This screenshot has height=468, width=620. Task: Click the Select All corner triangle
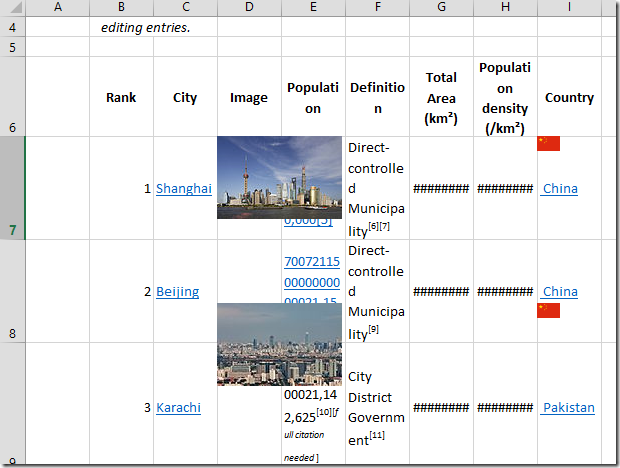click(x=12, y=8)
